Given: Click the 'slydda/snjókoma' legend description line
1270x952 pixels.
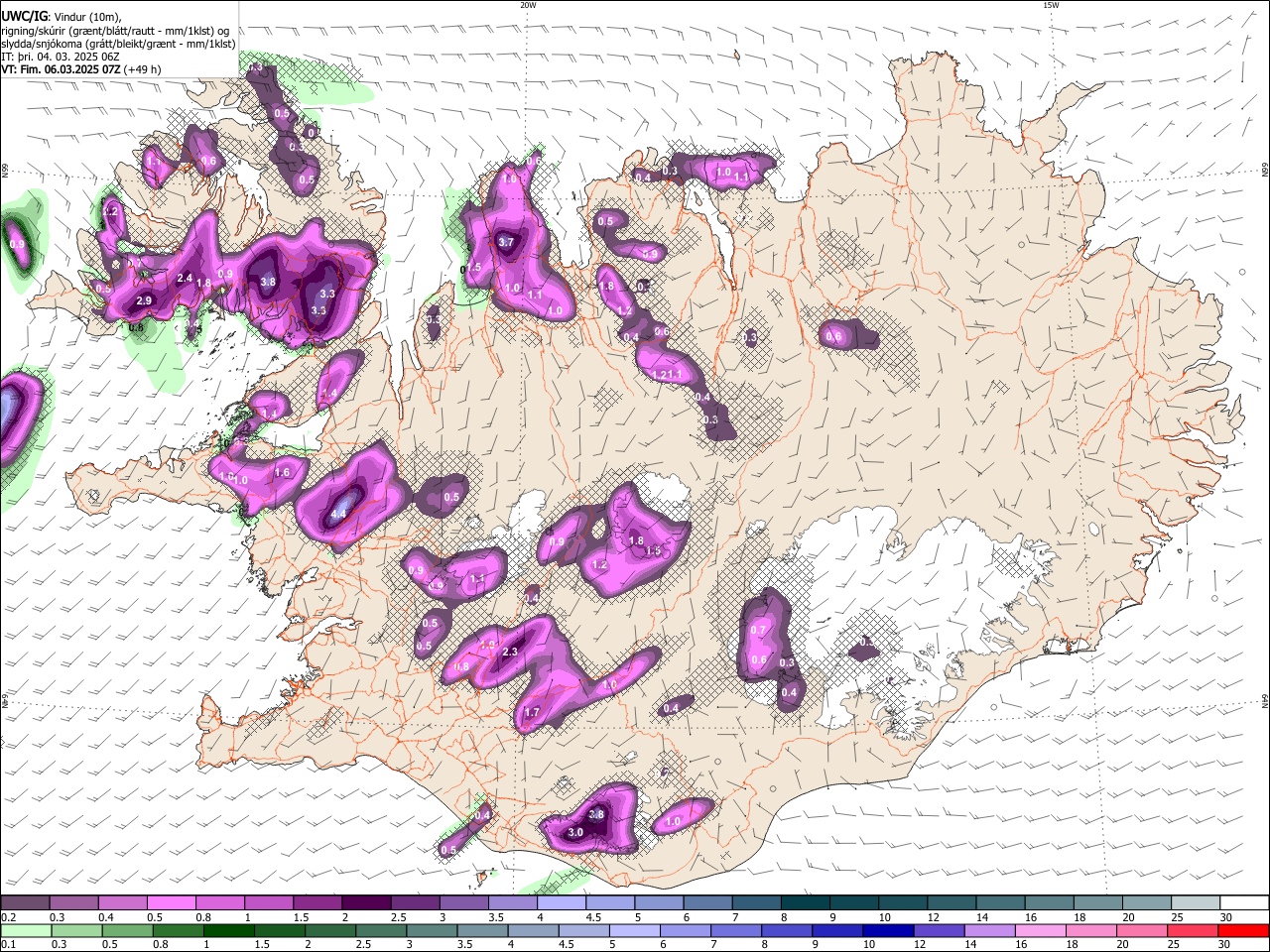Looking at the screenshot, I should [x=118, y=44].
